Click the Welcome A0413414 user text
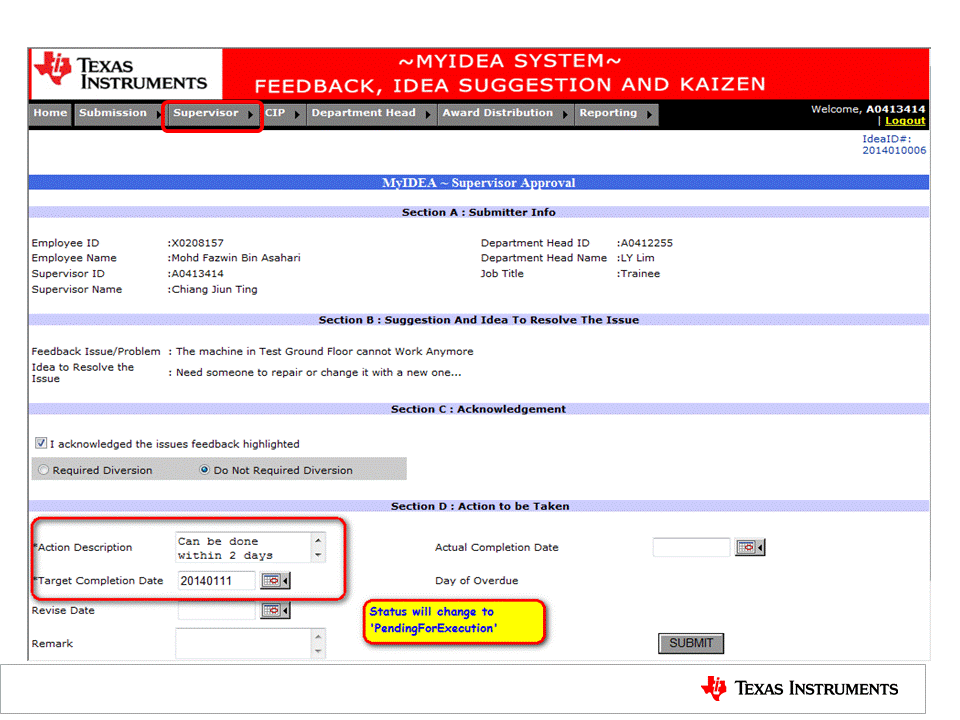960x720 pixels. (868, 109)
